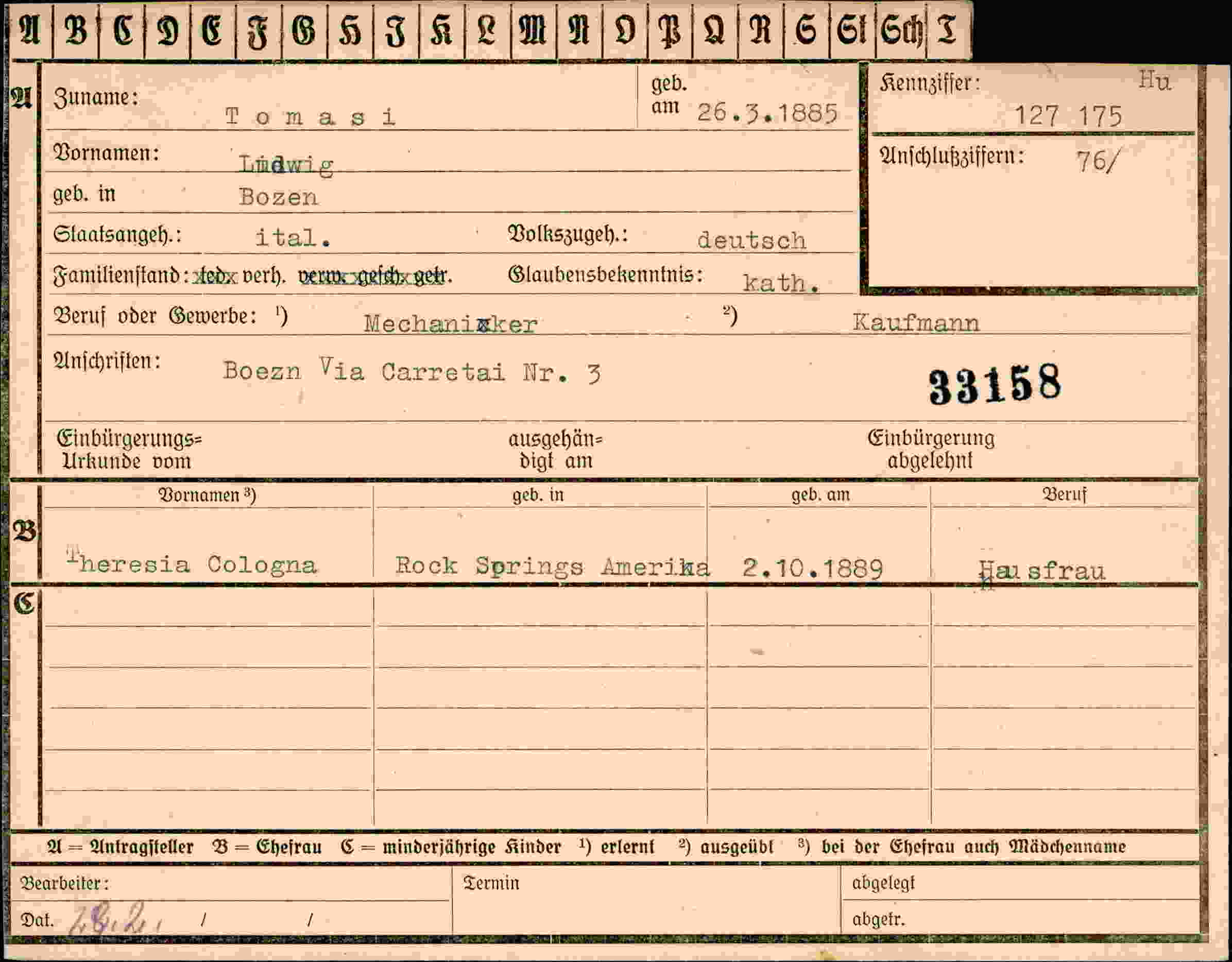The image size is (1232, 962).
Task: Click the birthplace Rock Springs Amerika
Action: (x=552, y=565)
